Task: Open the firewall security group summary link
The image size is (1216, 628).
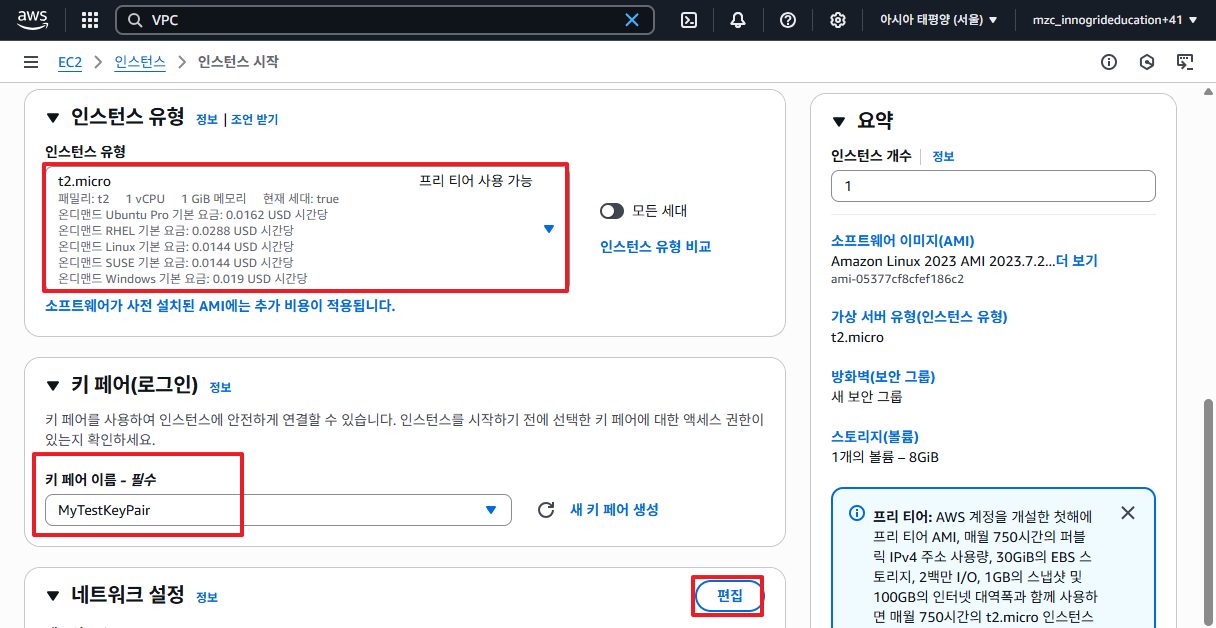Action: click(x=883, y=376)
